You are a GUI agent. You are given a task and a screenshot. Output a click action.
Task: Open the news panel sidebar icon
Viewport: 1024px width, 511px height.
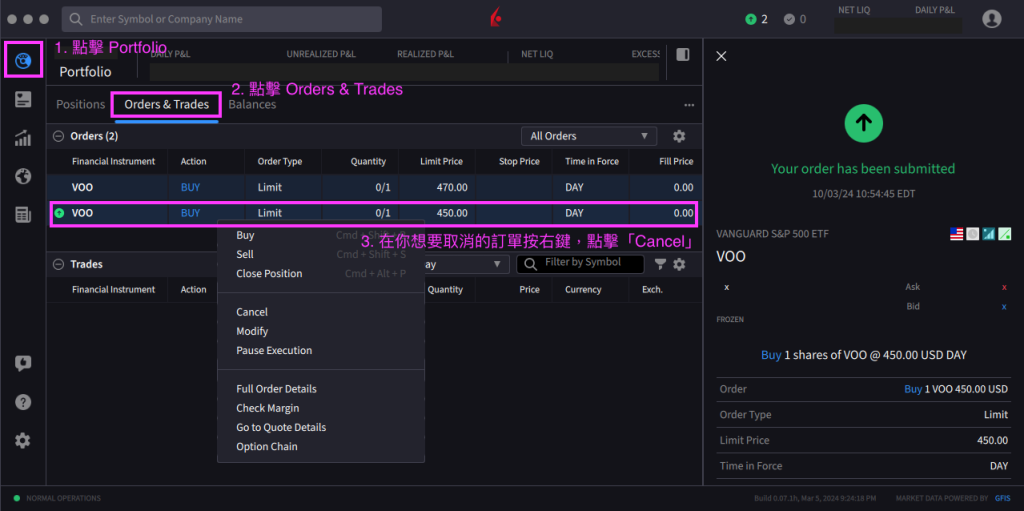coord(23,99)
